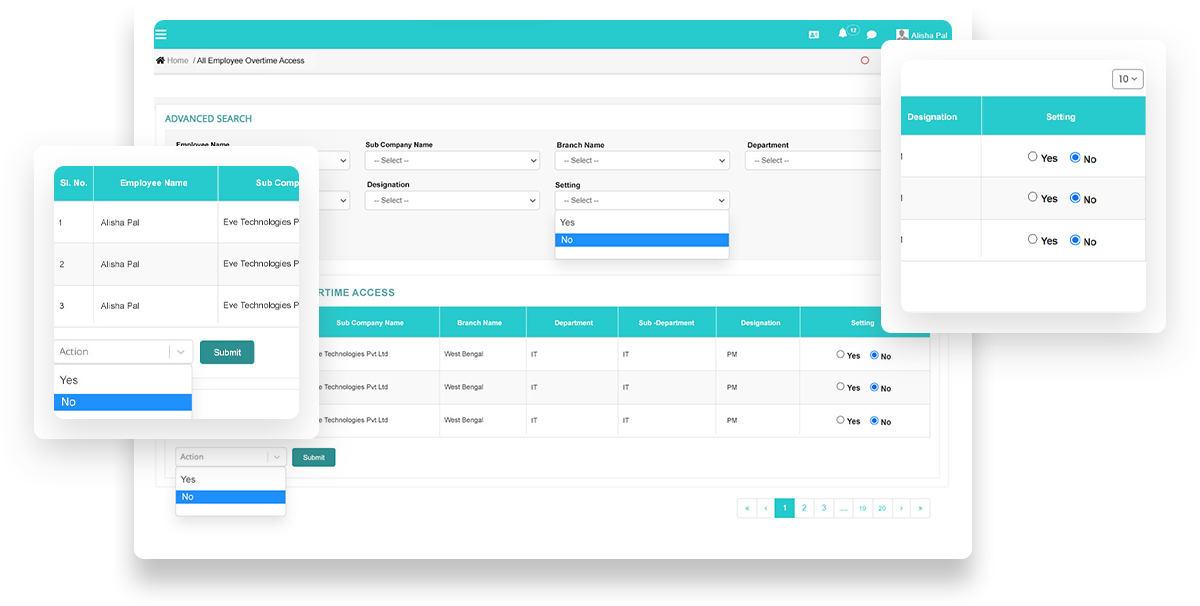Click the Home icon in breadcrumb
Viewport: 1200px width, 606px height.
pos(160,61)
